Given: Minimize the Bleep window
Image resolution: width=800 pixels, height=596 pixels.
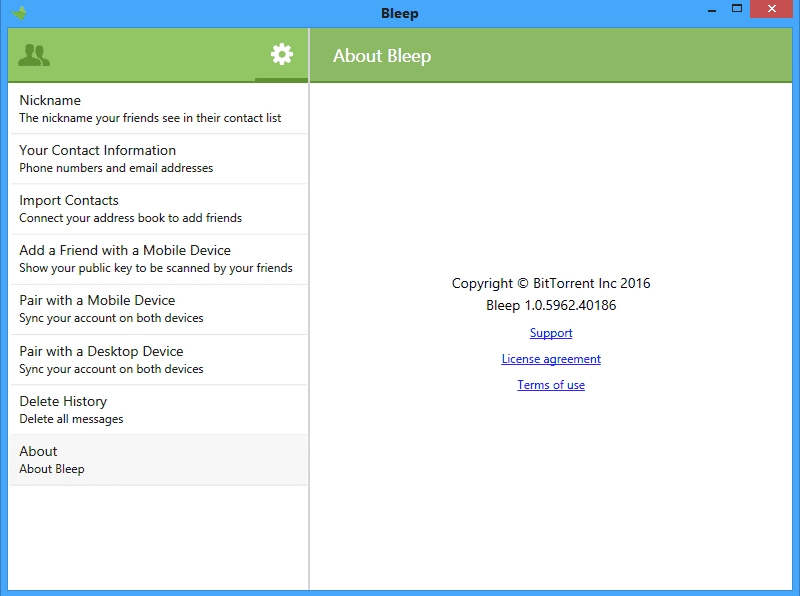Looking at the screenshot, I should coord(712,10).
